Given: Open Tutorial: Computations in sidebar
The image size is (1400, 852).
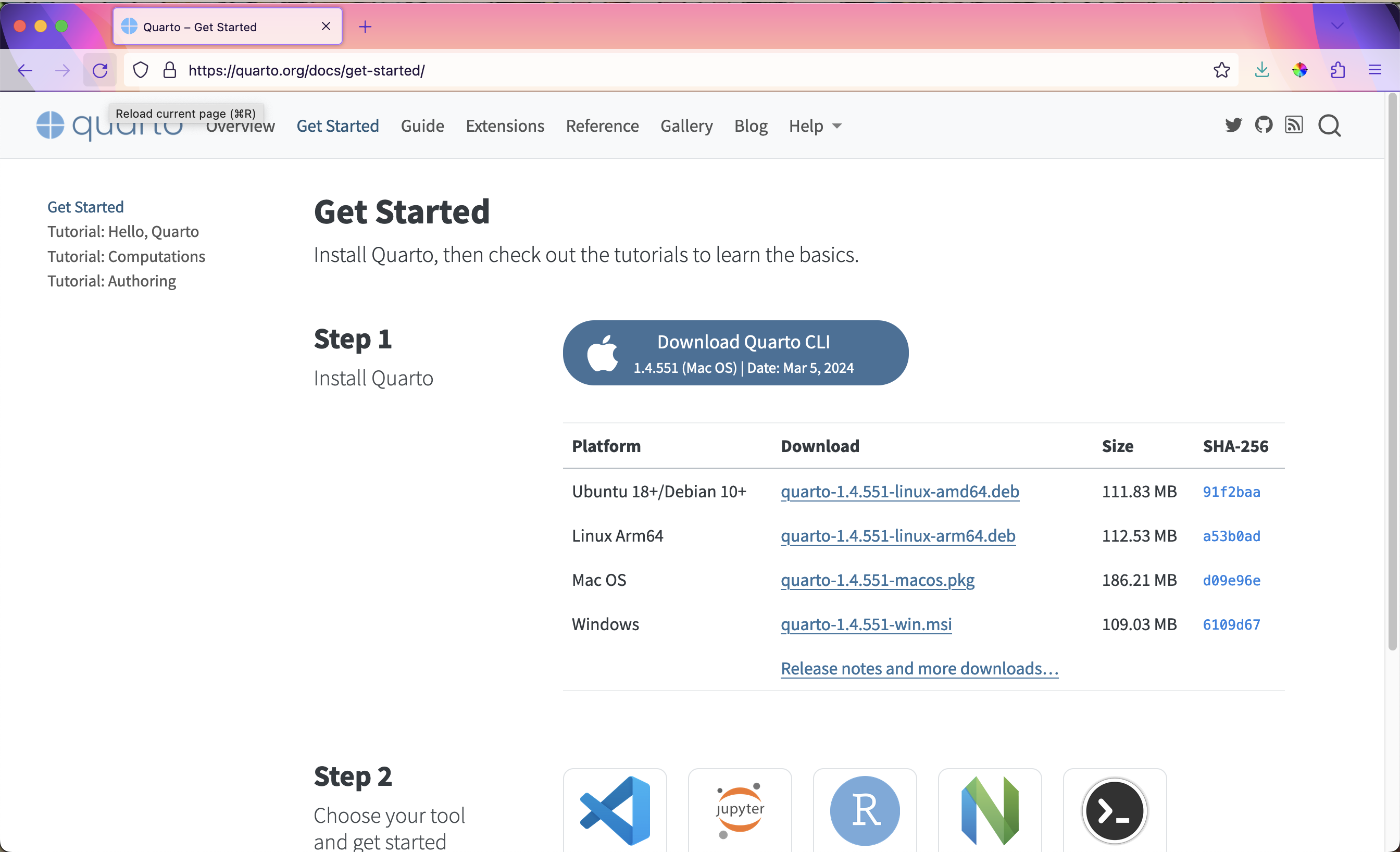Looking at the screenshot, I should (x=126, y=256).
